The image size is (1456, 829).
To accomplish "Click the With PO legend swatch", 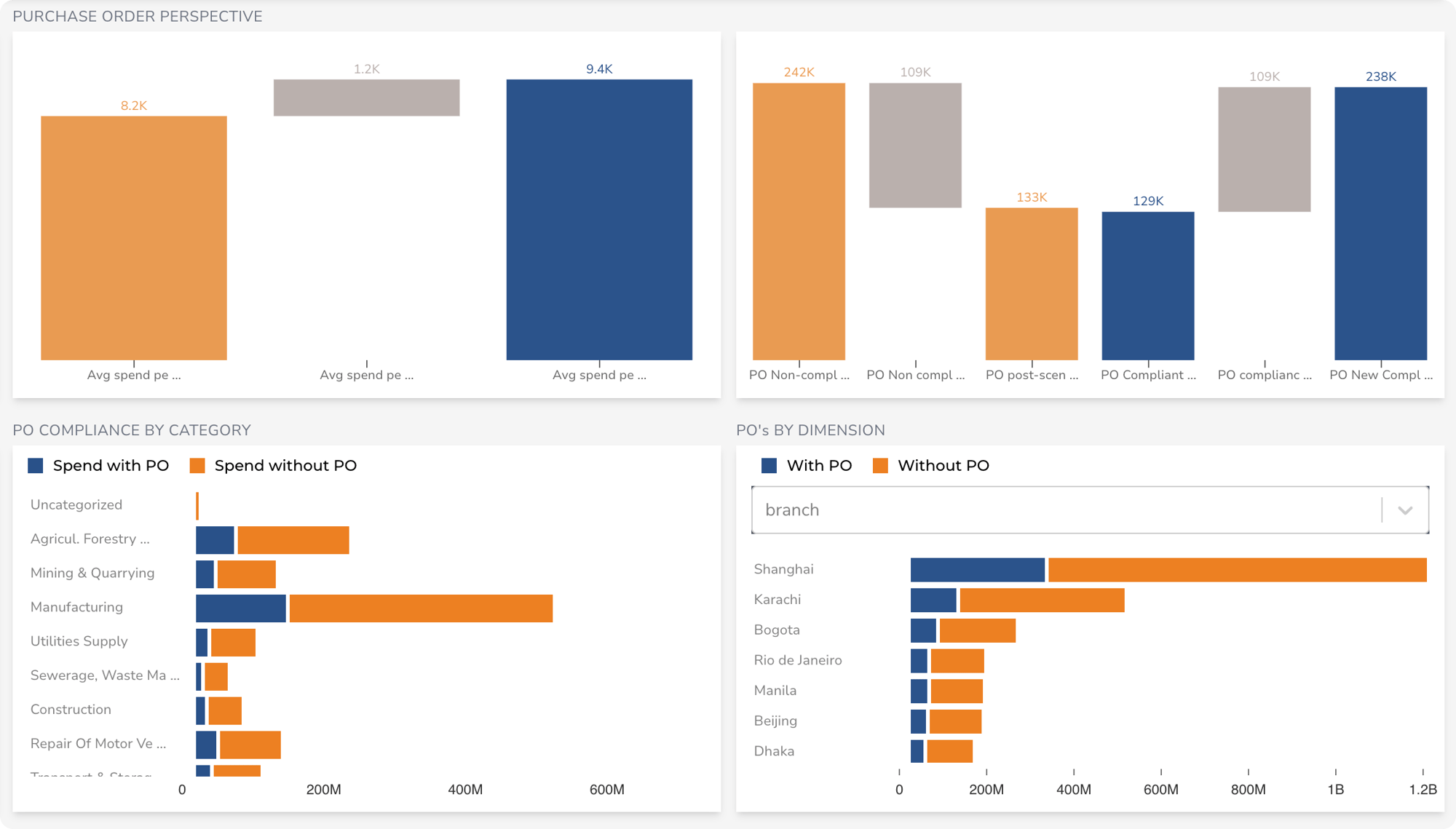I will tap(769, 466).
